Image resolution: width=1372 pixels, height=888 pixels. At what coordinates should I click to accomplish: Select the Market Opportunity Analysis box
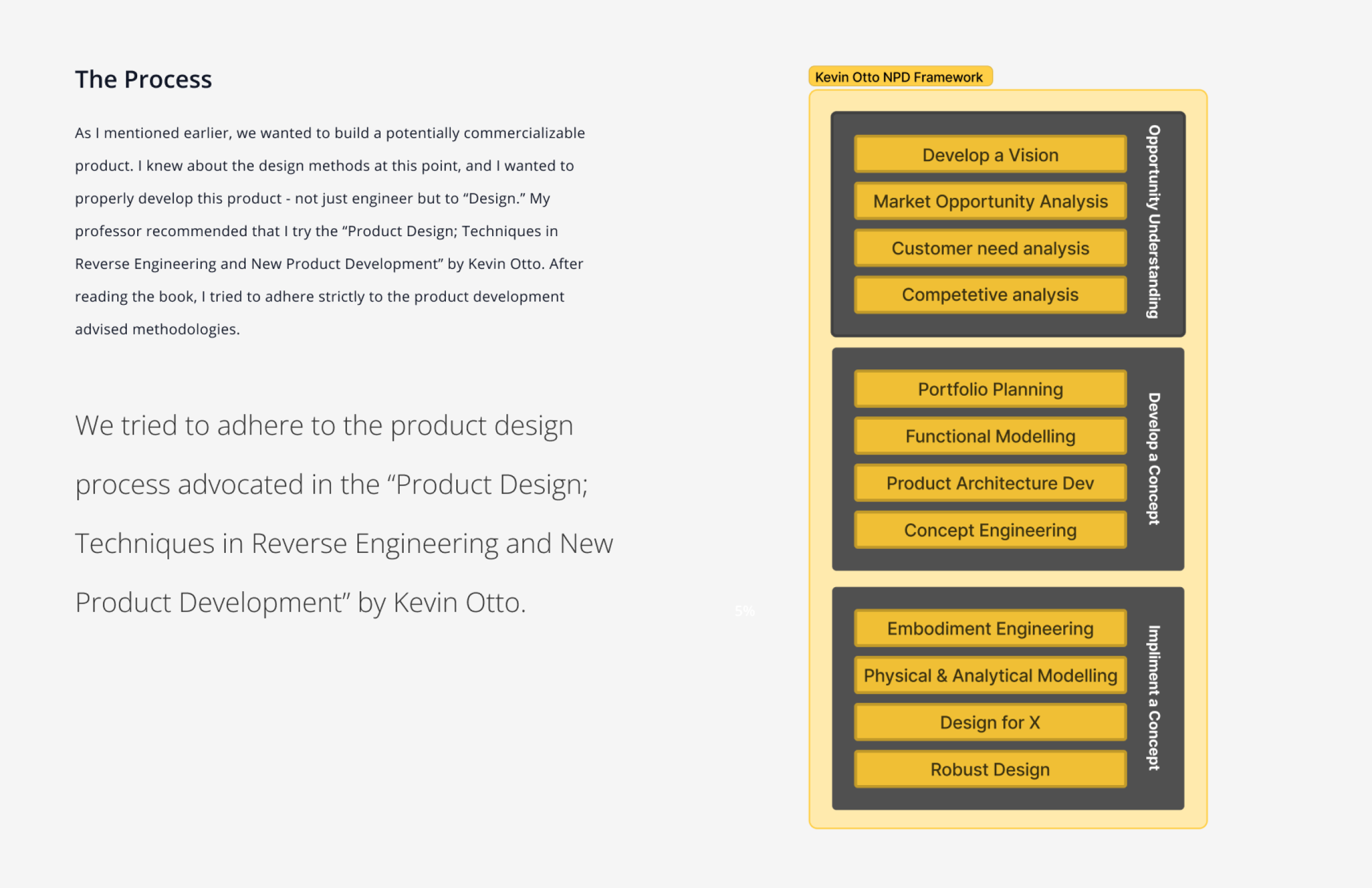990,201
